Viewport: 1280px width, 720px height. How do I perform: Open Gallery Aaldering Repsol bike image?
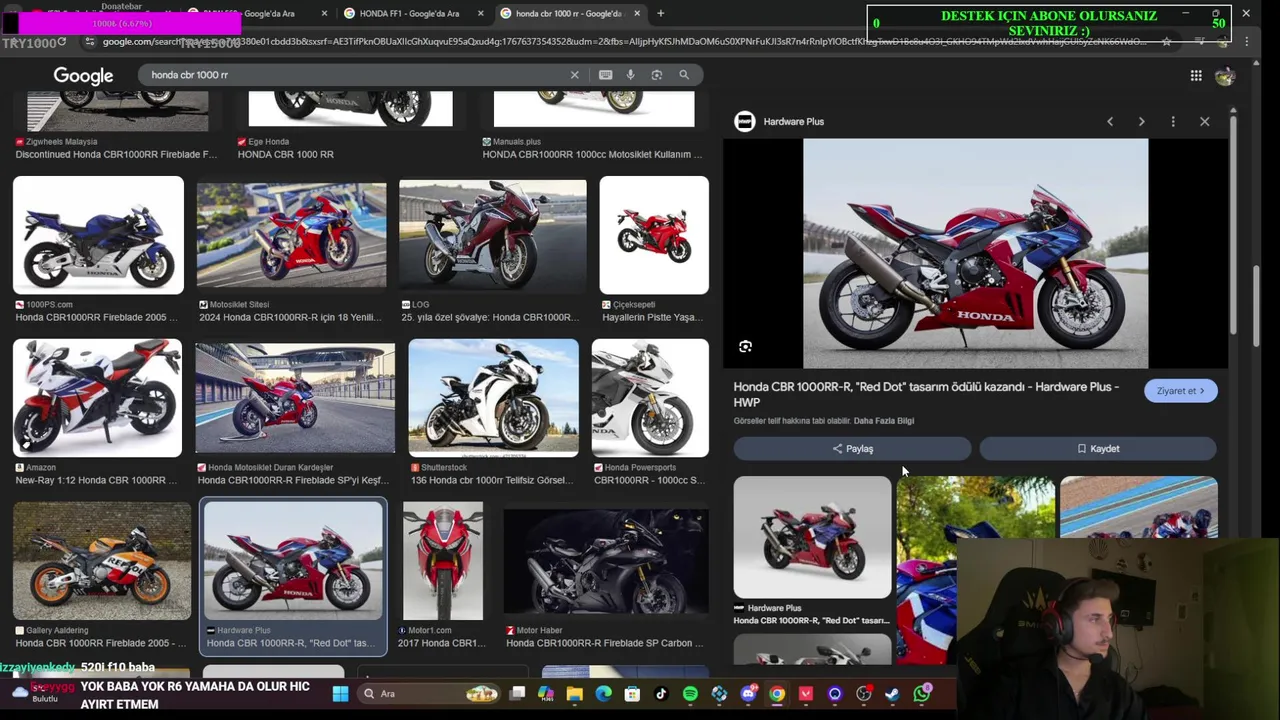[102, 561]
